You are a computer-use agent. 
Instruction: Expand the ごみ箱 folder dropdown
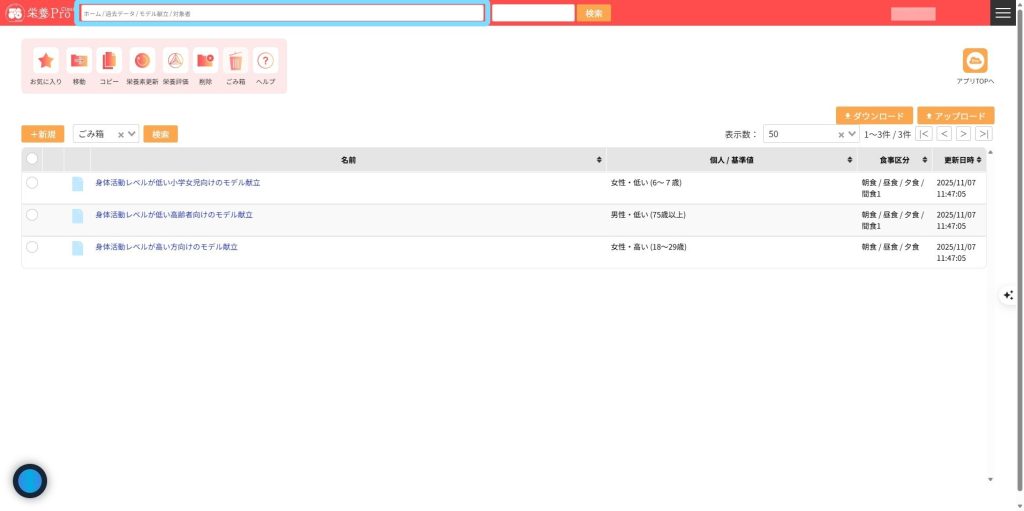(132, 134)
